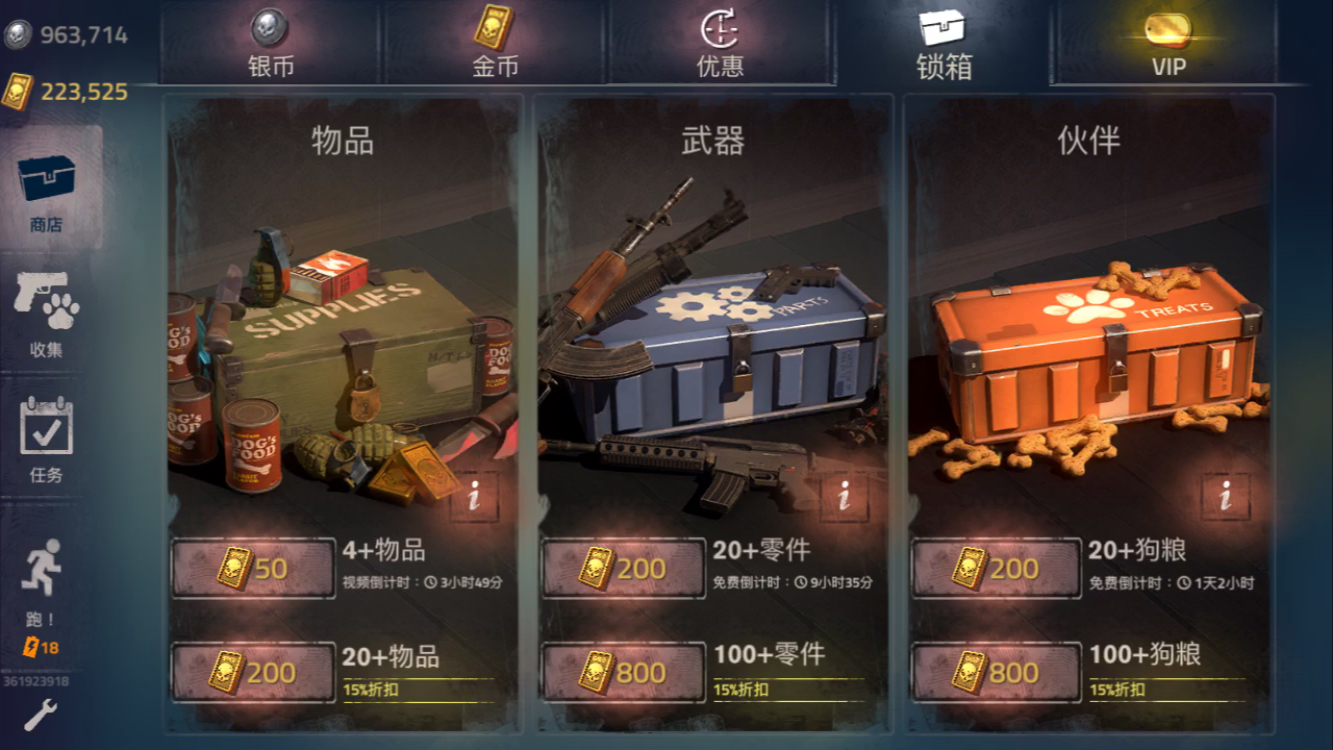The height and width of the screenshot is (750, 1333).
Task: Buy 100+零件 for 800 gold
Action: (624, 672)
